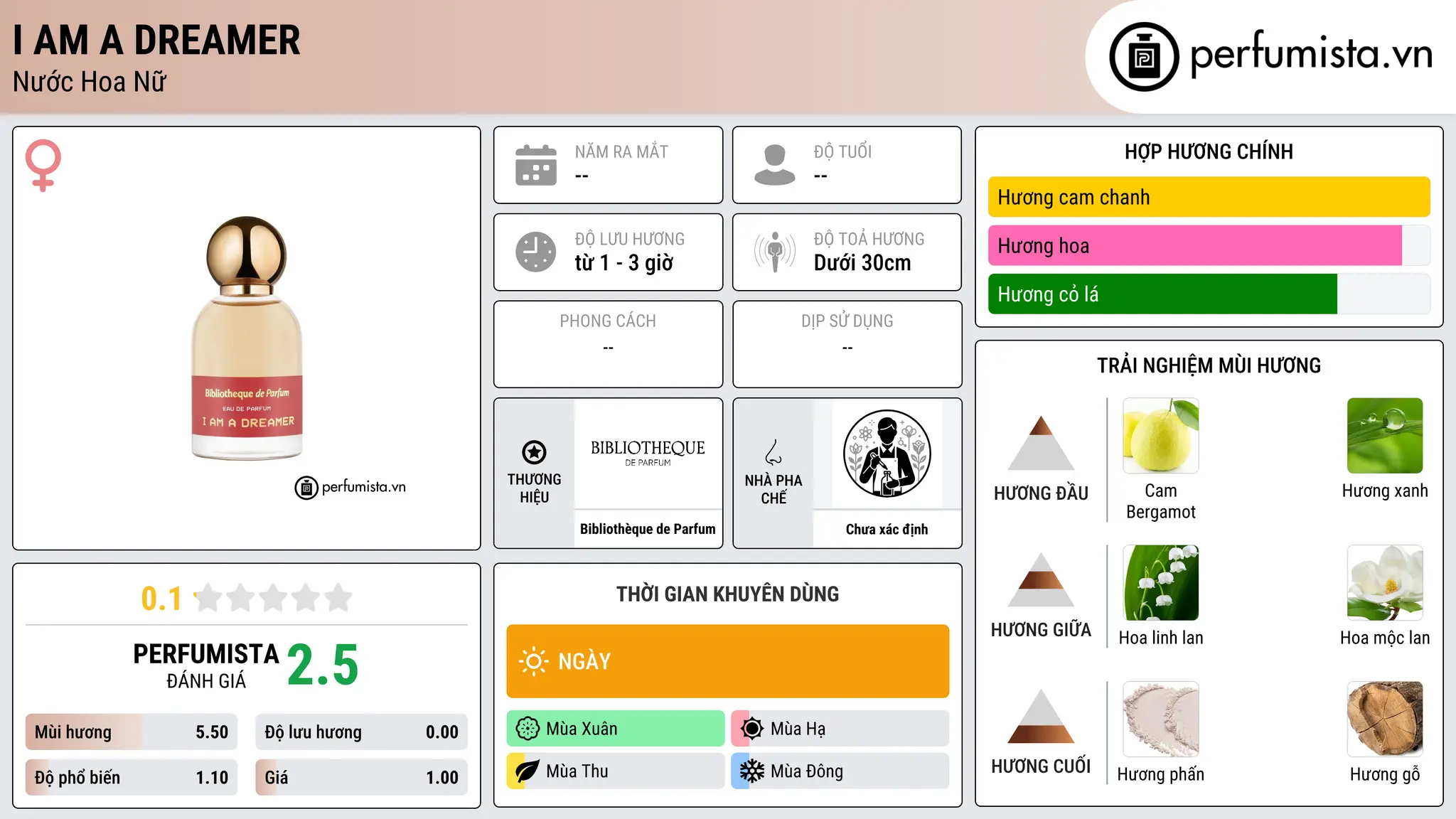Click the Hoa mộc lan note image

point(1385,583)
